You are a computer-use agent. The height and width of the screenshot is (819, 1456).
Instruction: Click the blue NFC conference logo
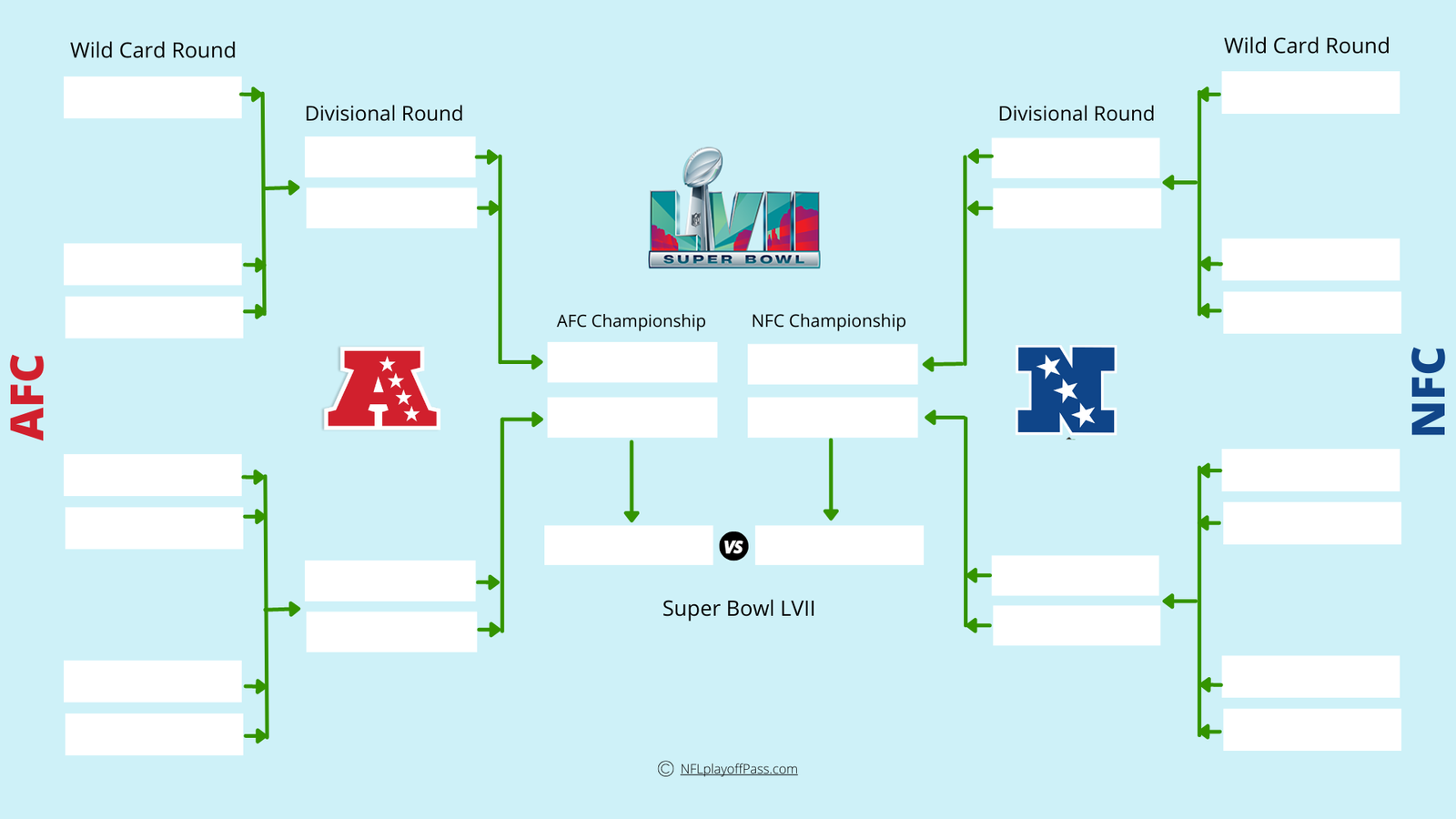(x=1066, y=390)
